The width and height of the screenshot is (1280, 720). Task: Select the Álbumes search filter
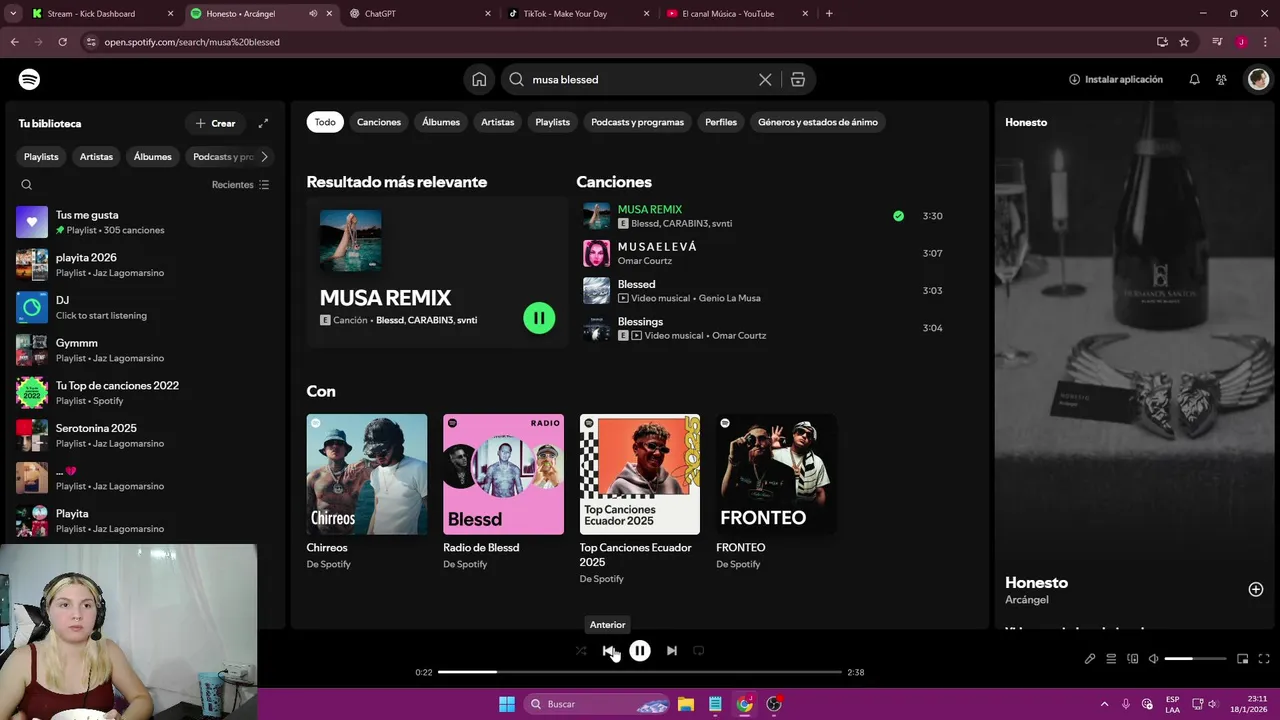coord(441,122)
